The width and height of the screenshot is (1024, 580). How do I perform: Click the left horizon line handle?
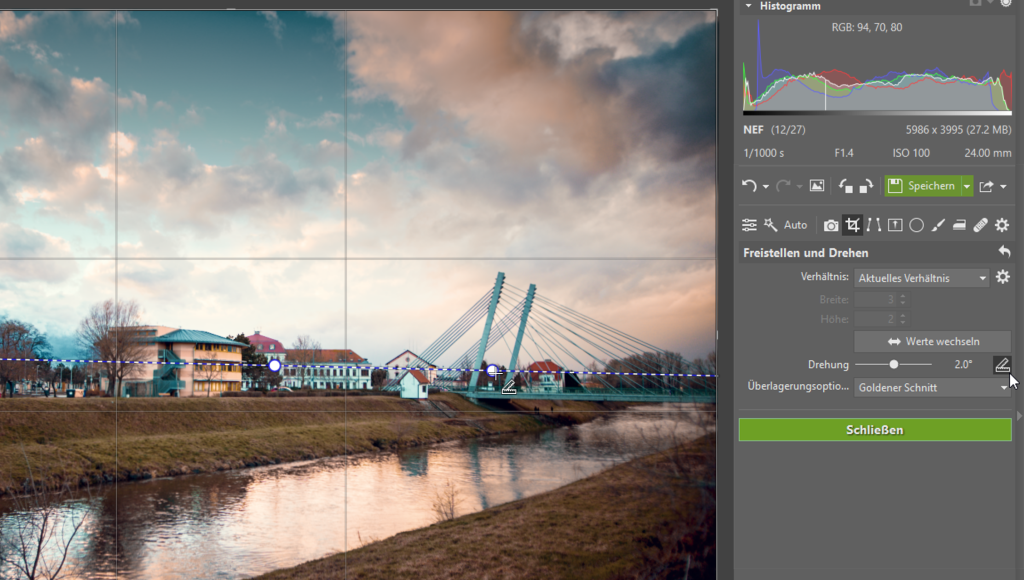275,365
